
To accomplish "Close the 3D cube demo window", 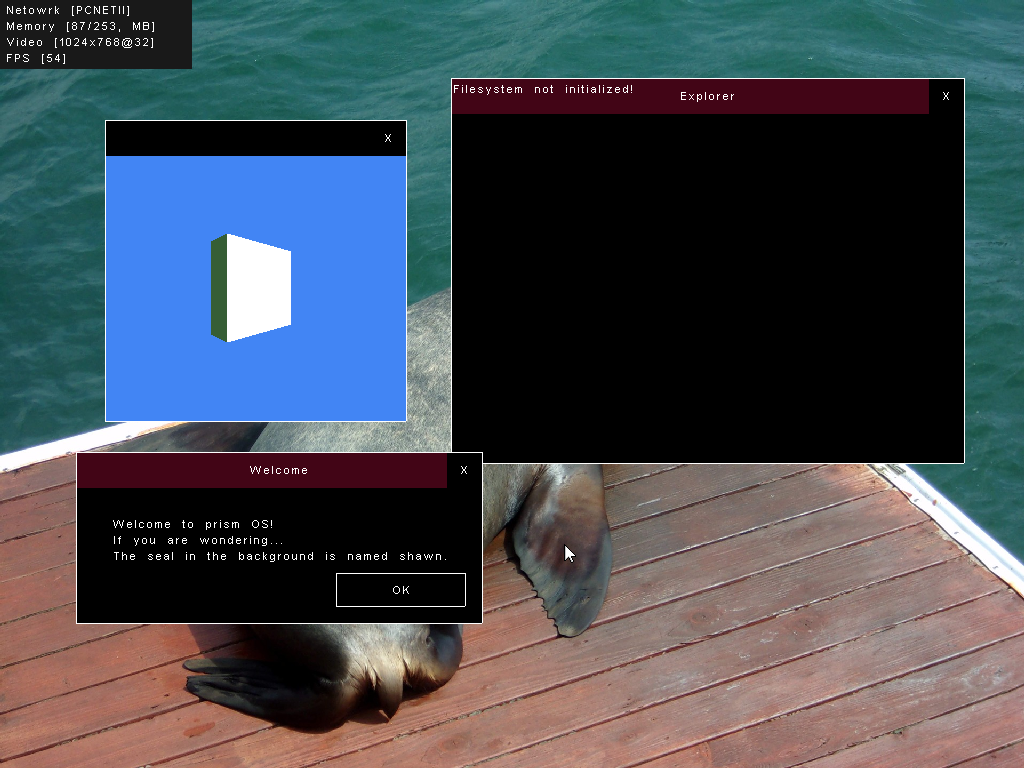I will pyautogui.click(x=388, y=138).
